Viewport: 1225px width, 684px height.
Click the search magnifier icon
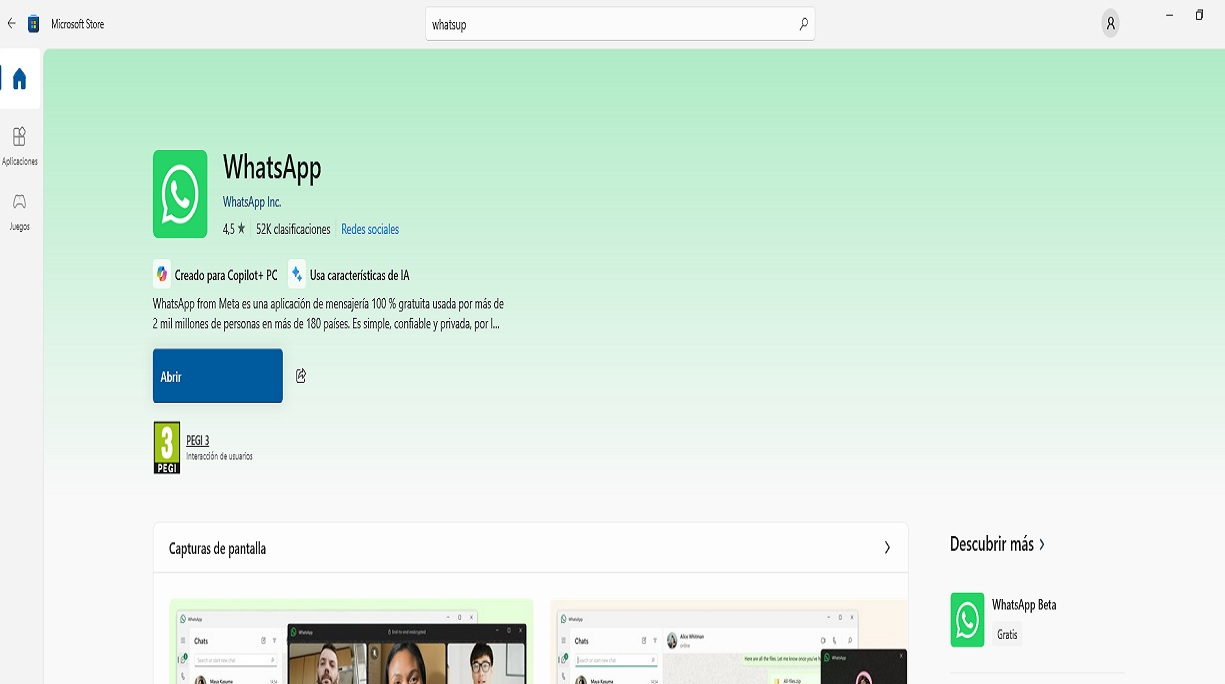point(803,24)
